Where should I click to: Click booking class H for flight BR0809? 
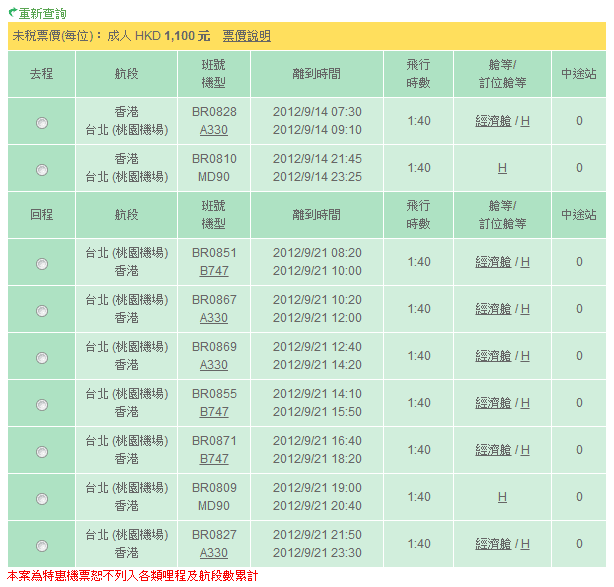coord(502,497)
